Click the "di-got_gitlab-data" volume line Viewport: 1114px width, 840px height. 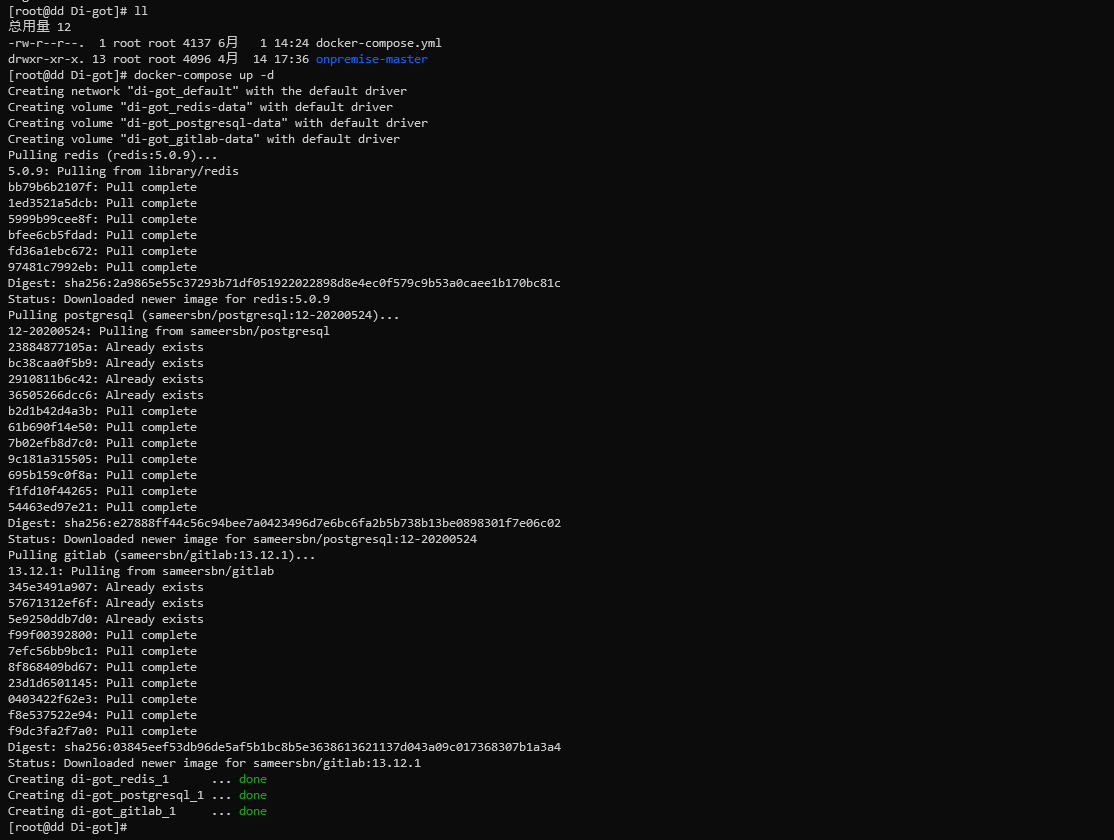click(204, 139)
